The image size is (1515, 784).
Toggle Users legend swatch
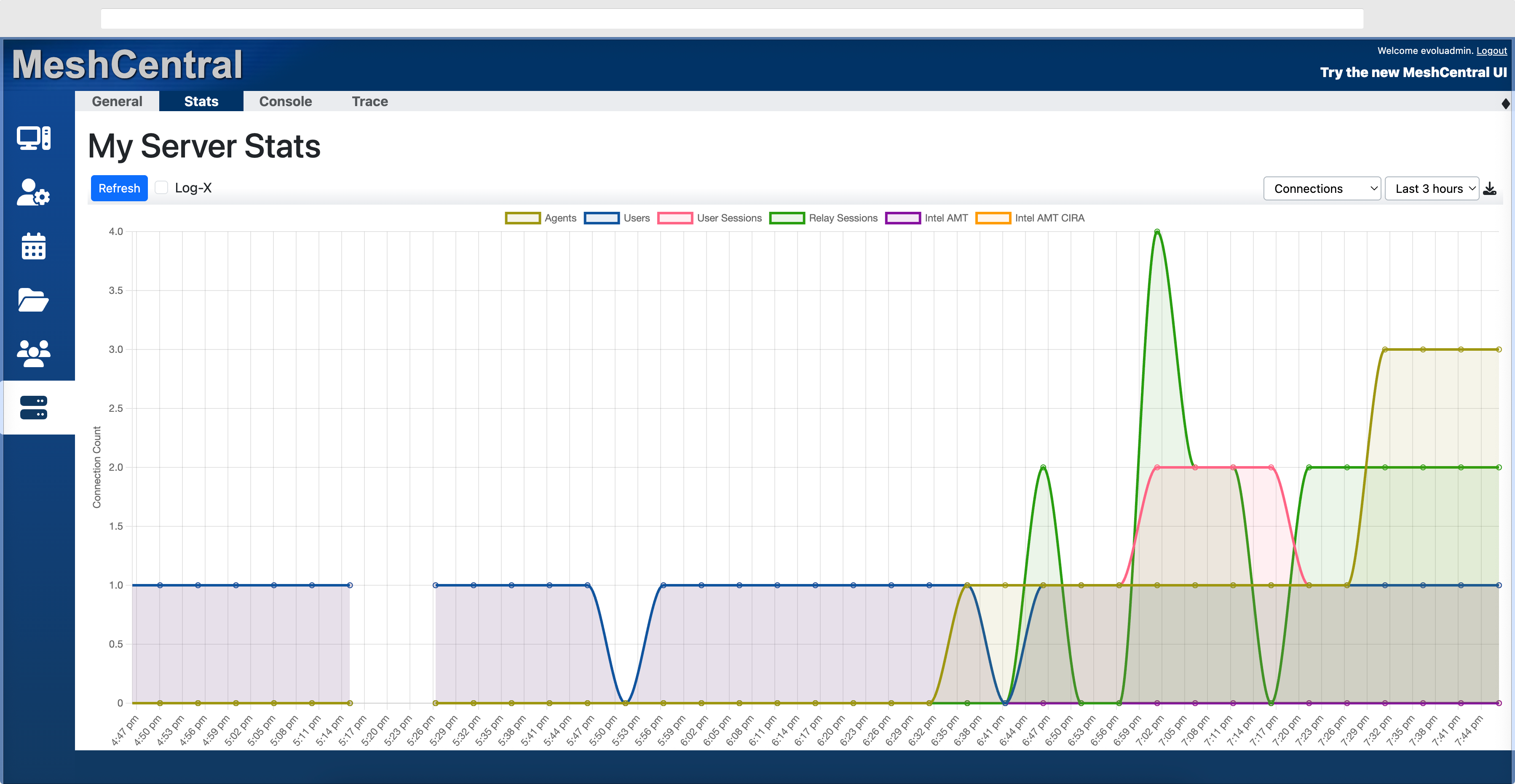(x=602, y=218)
